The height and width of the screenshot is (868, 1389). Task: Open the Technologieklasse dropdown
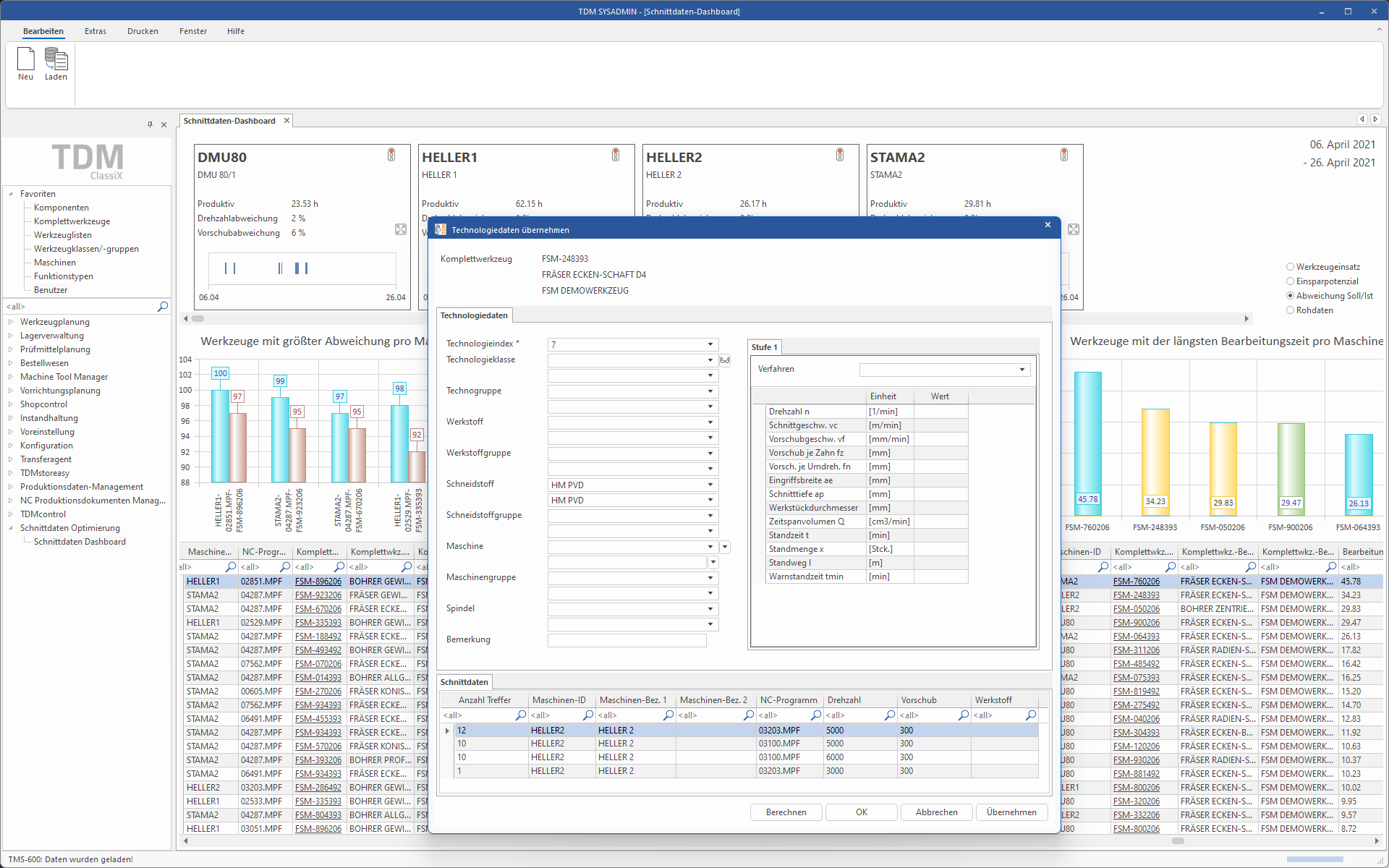tap(710, 360)
